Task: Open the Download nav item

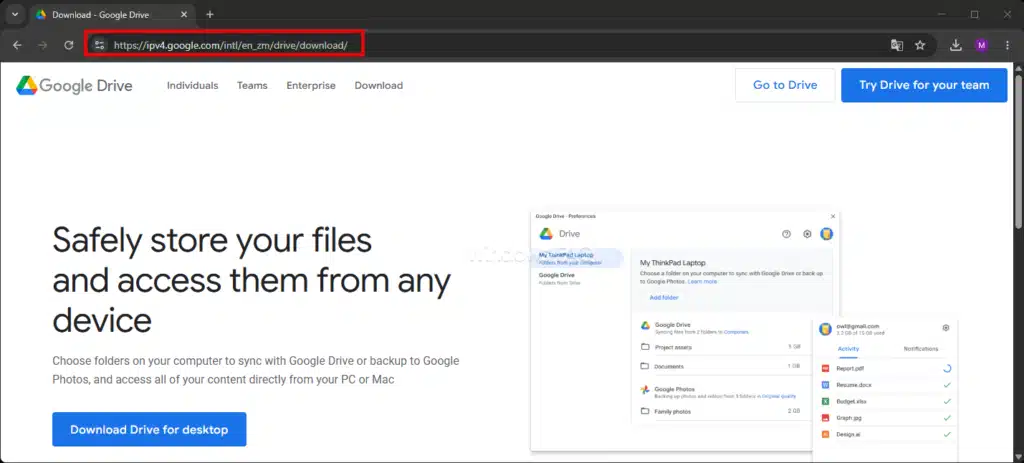Action: coord(379,86)
